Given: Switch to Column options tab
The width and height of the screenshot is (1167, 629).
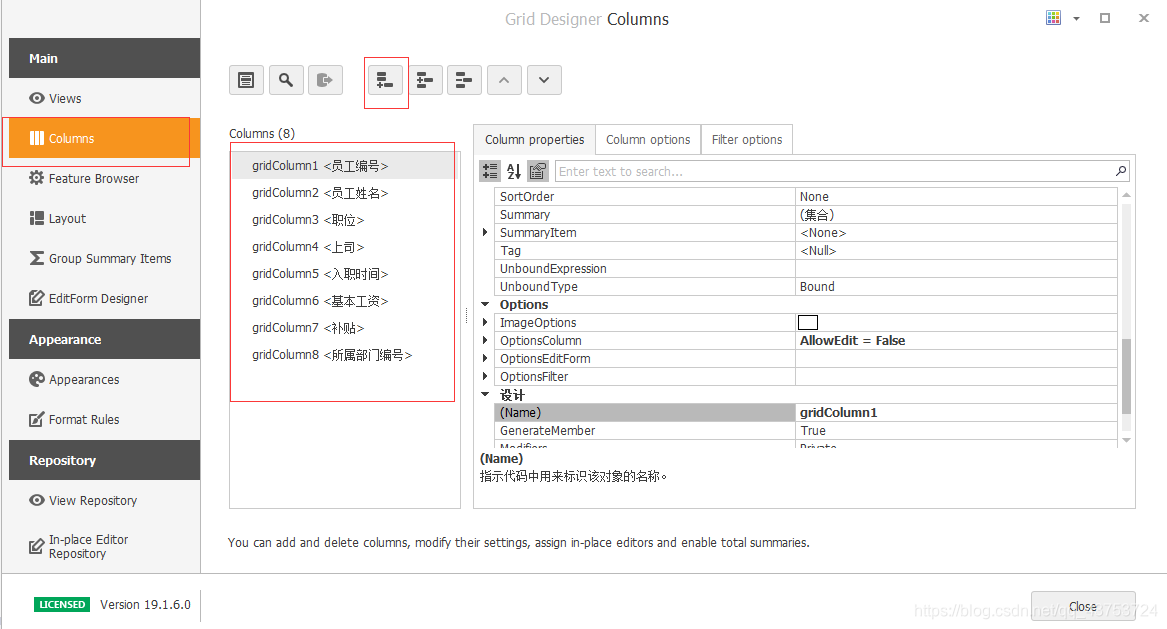Looking at the screenshot, I should pyautogui.click(x=648, y=140).
